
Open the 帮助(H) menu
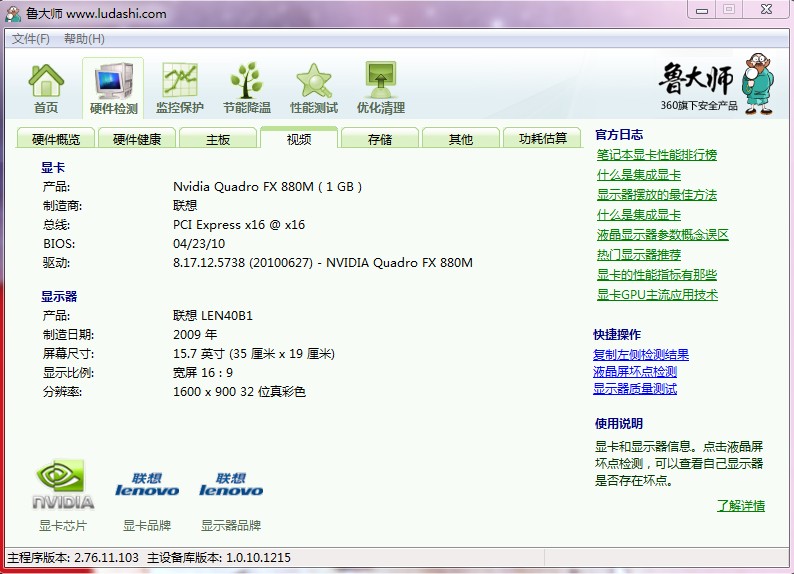pos(84,38)
